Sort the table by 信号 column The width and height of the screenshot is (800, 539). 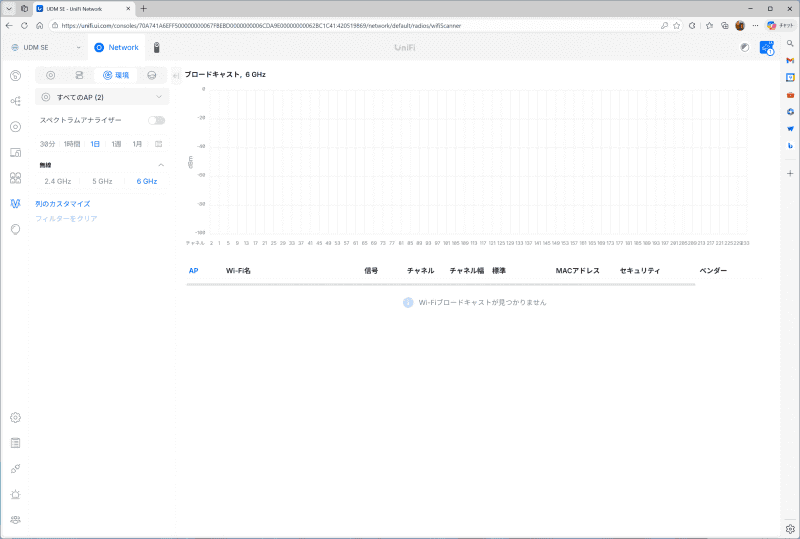371,271
